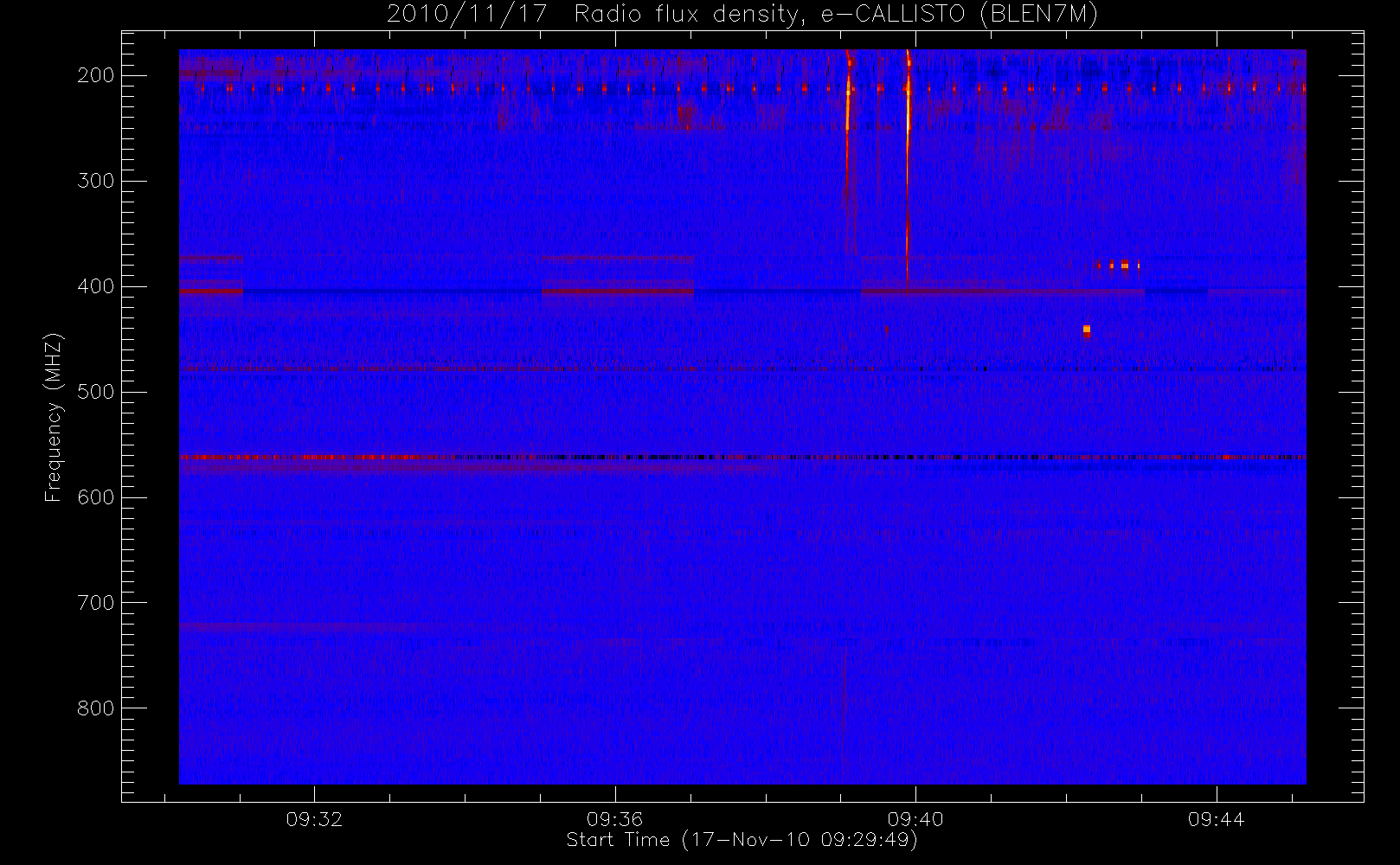
Task: Select the 800 frequency tick label
Action: coord(96,708)
